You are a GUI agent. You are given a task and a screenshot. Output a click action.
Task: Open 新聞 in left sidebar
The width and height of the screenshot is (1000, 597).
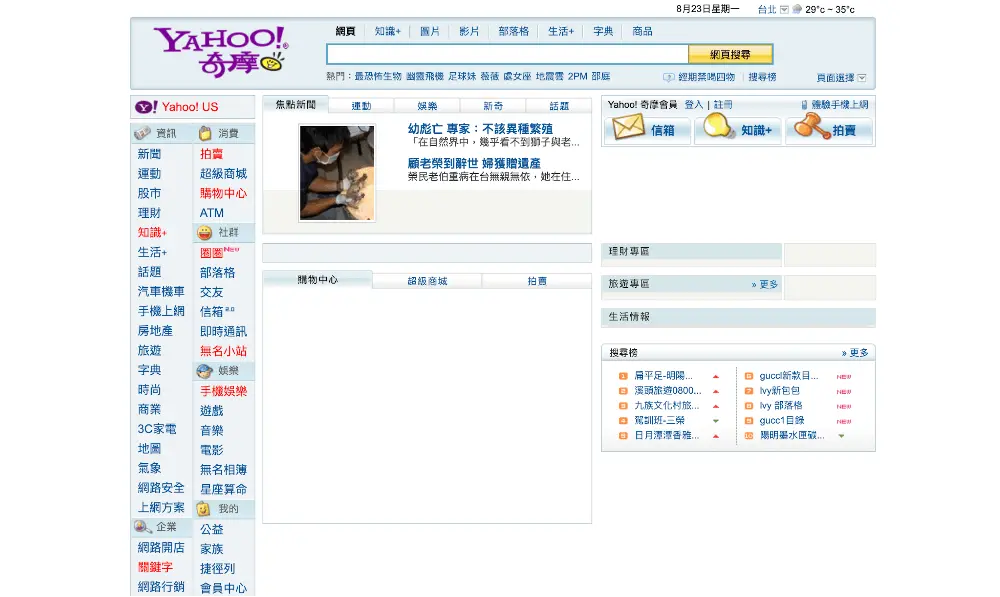click(x=149, y=154)
